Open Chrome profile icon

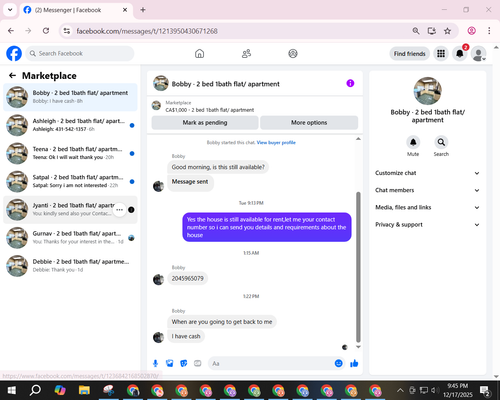pyautogui.click(x=471, y=31)
